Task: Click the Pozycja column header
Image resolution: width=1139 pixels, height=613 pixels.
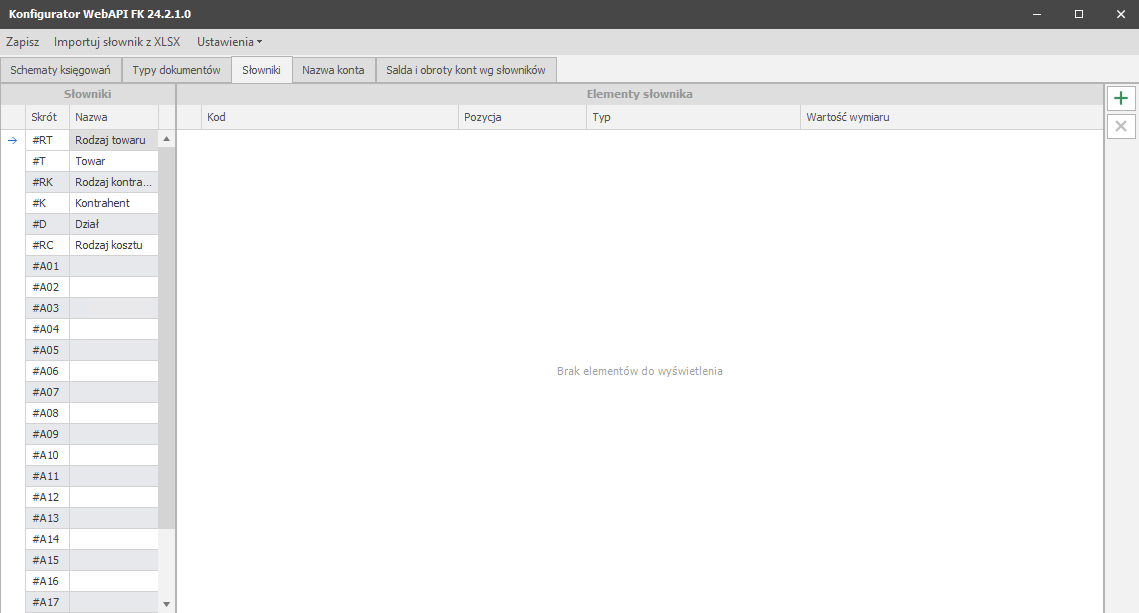Action: (522, 117)
